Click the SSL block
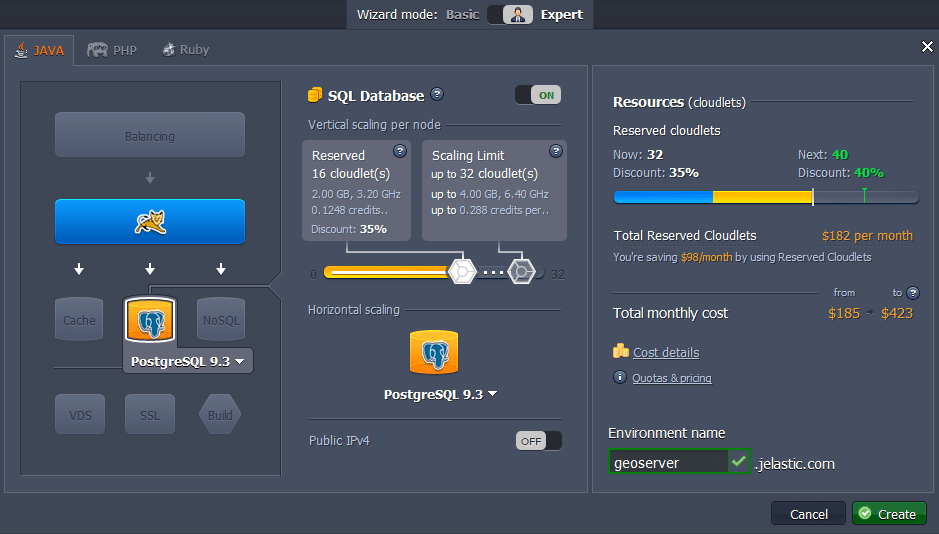This screenshot has width=939, height=534. click(x=150, y=414)
